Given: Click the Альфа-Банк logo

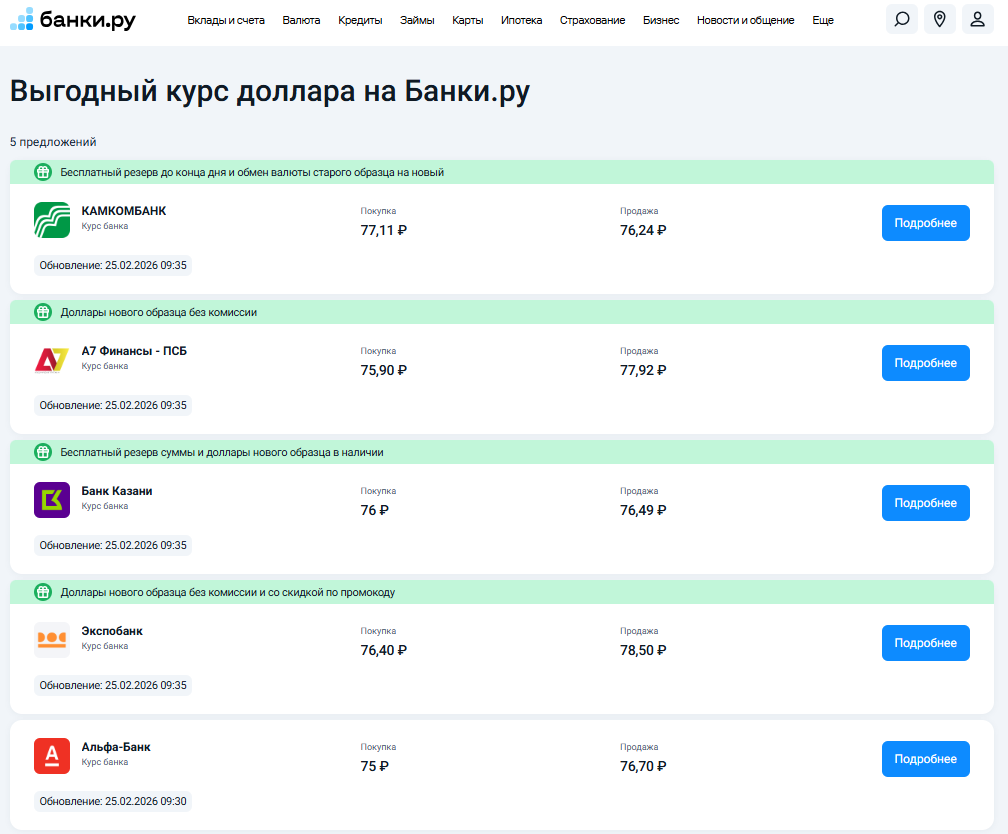Looking at the screenshot, I should point(52,757).
